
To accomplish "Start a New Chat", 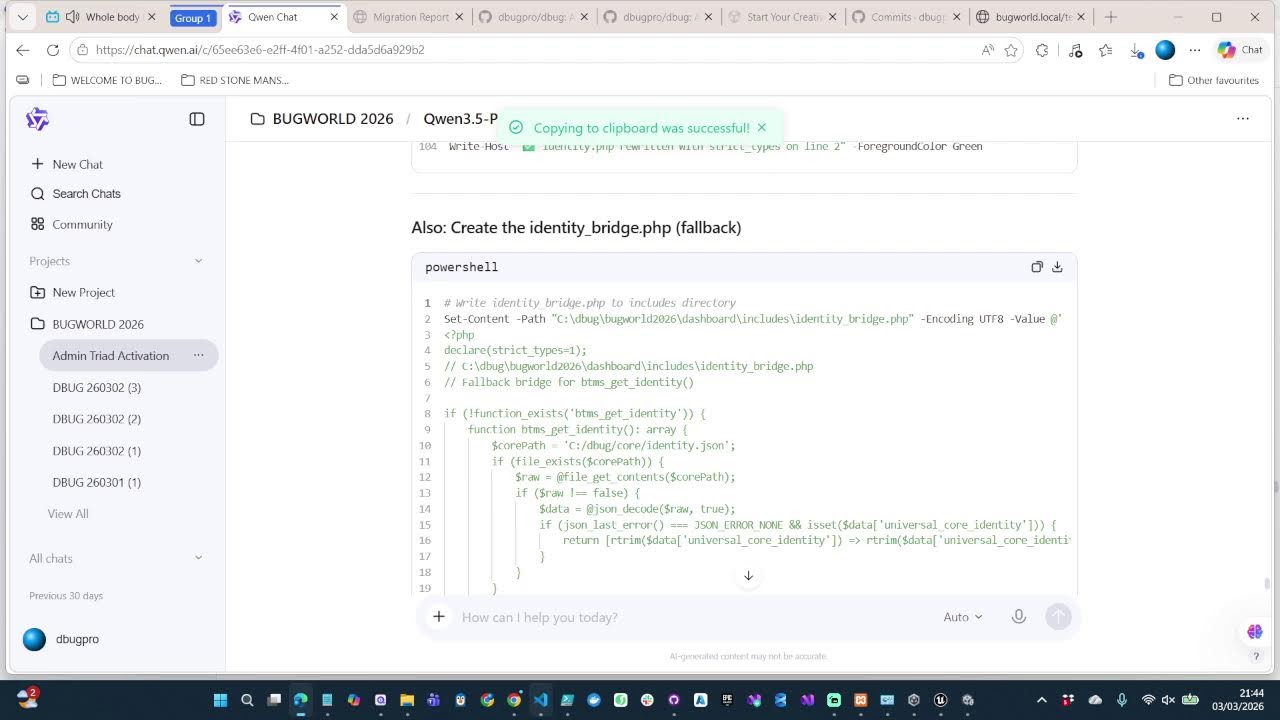I will 67,164.
